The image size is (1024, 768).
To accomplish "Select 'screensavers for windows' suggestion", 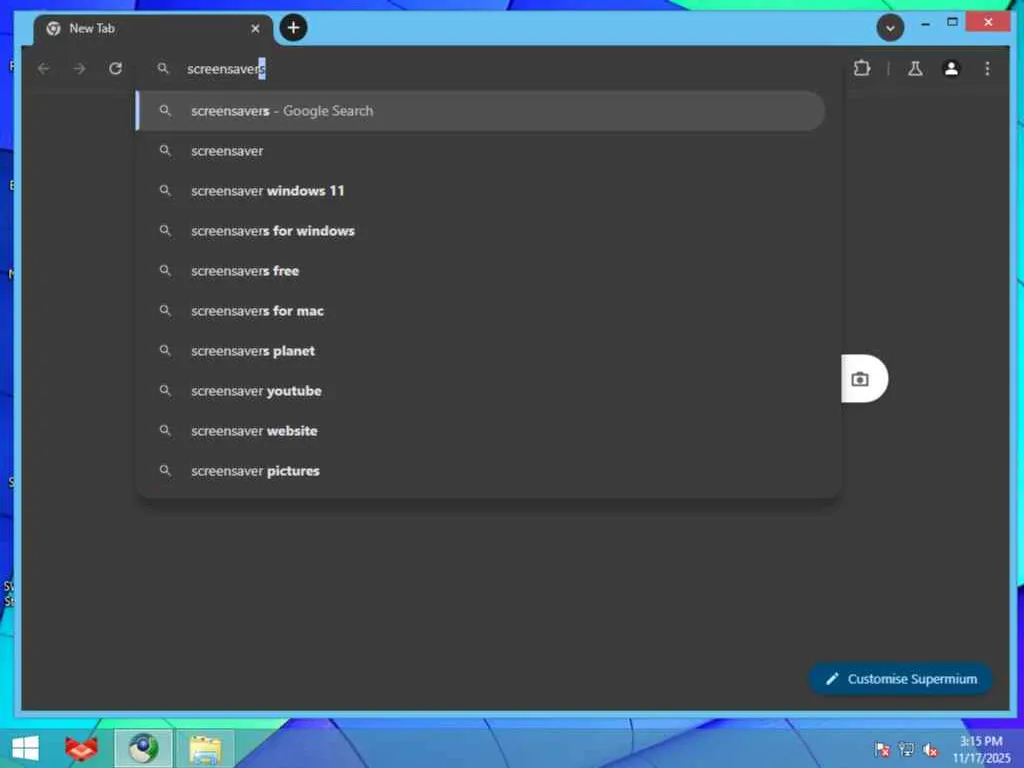I will pos(482,231).
